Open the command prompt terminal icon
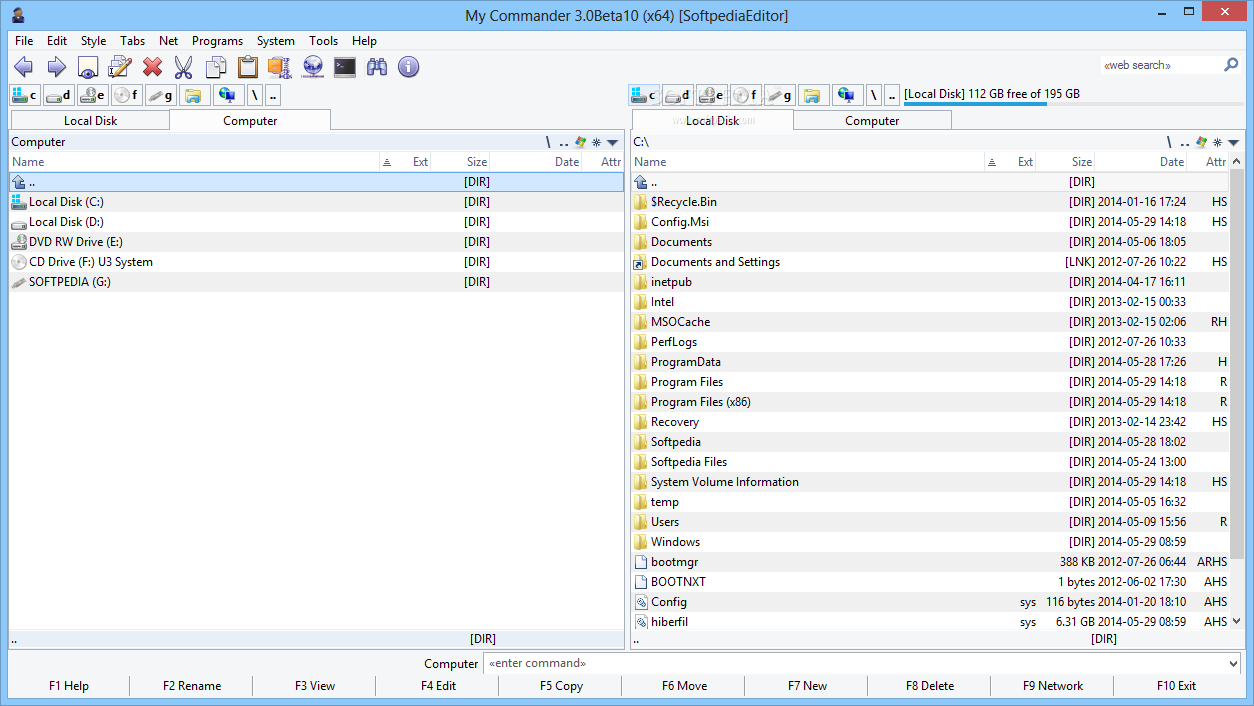Image resolution: width=1254 pixels, height=706 pixels. pyautogui.click(x=345, y=67)
